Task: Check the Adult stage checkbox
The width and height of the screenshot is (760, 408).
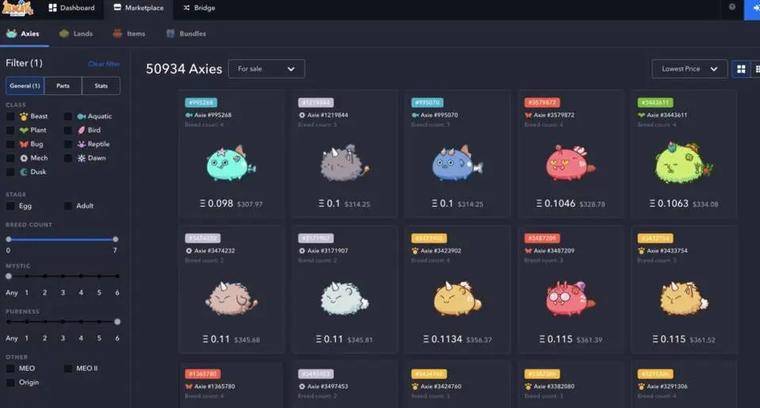Action: pyautogui.click(x=68, y=206)
